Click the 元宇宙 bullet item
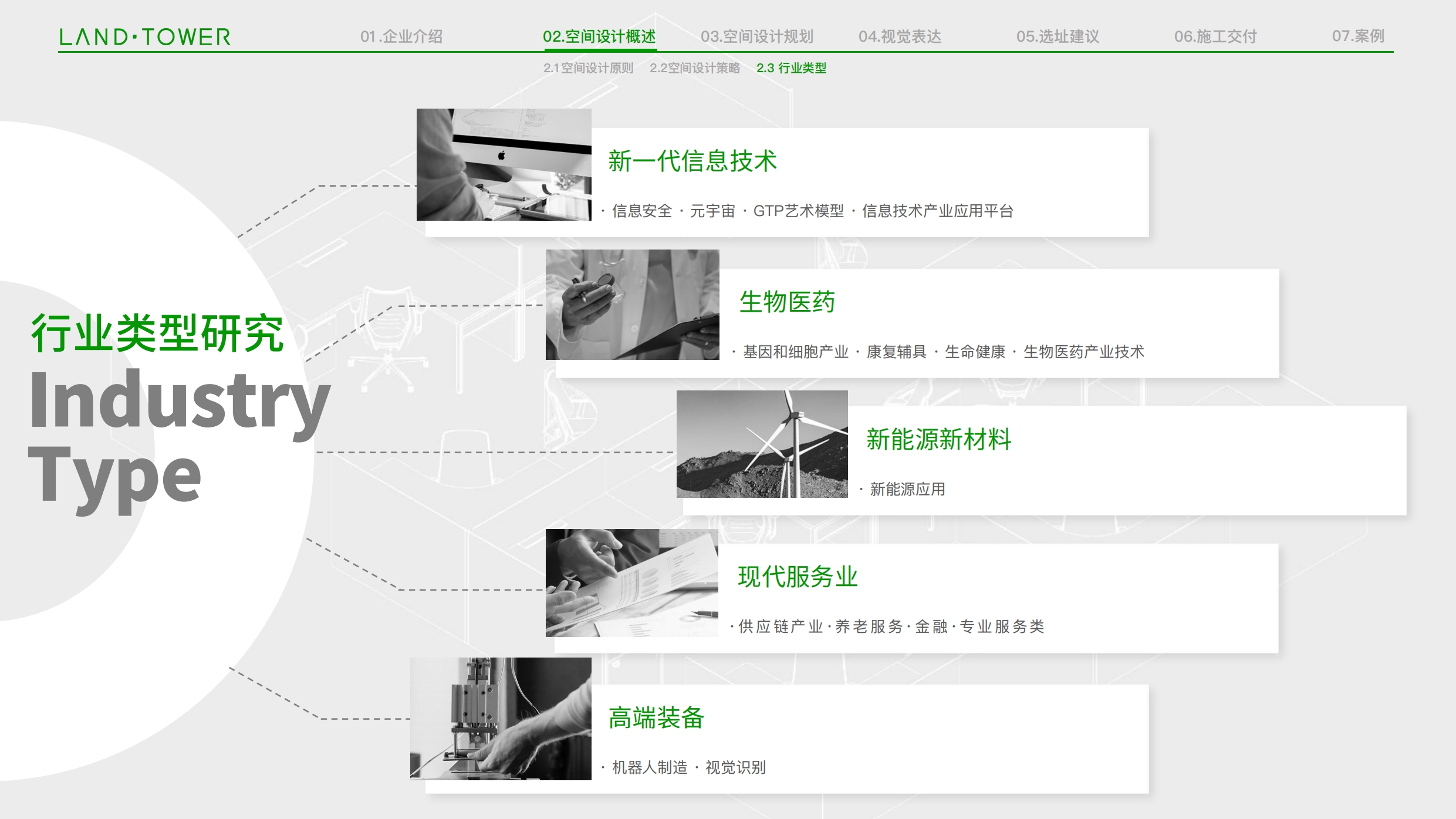 click(712, 211)
